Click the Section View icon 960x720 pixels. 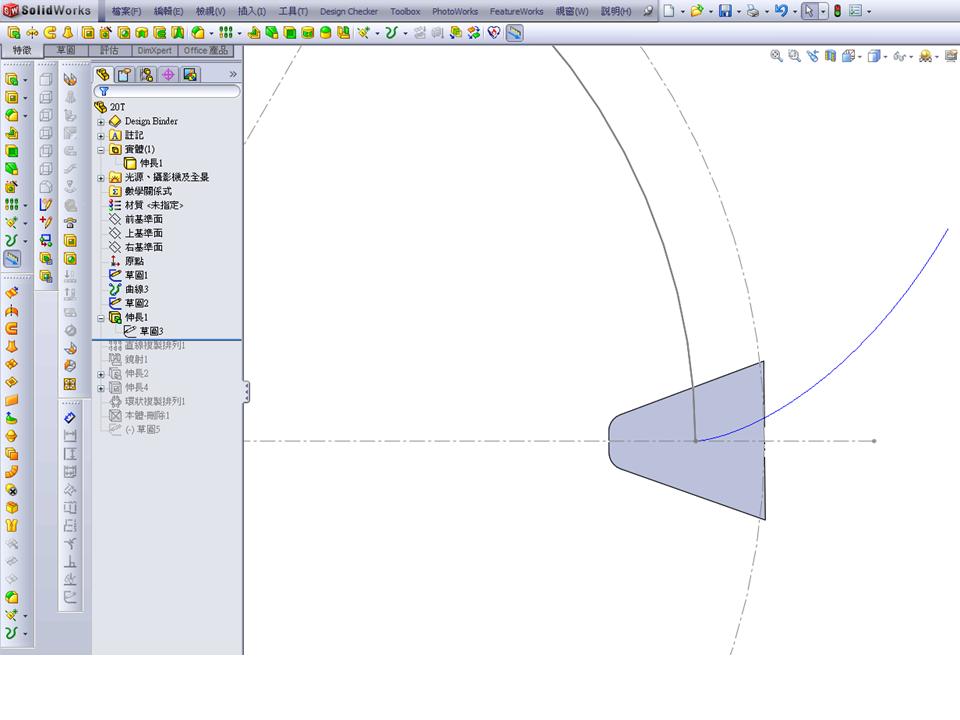(830, 56)
